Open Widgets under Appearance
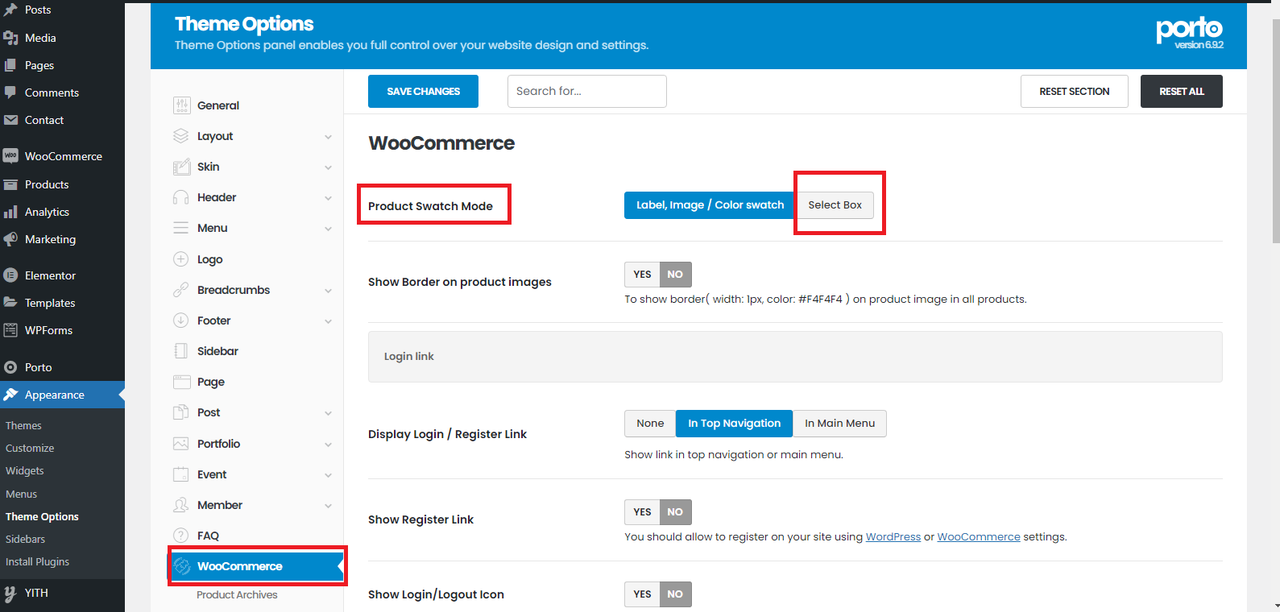Screen dimensions: 1280x612 coord(25,471)
